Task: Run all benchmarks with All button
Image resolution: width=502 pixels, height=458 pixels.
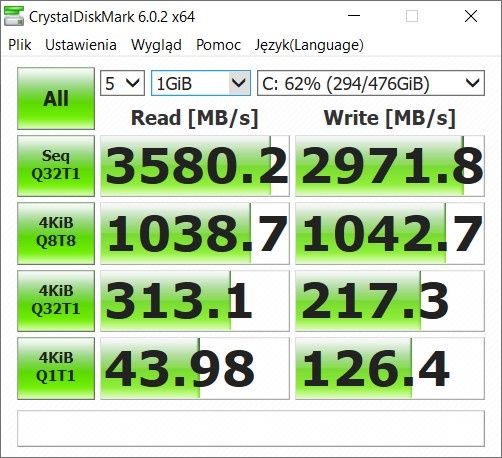Action: [x=56, y=98]
